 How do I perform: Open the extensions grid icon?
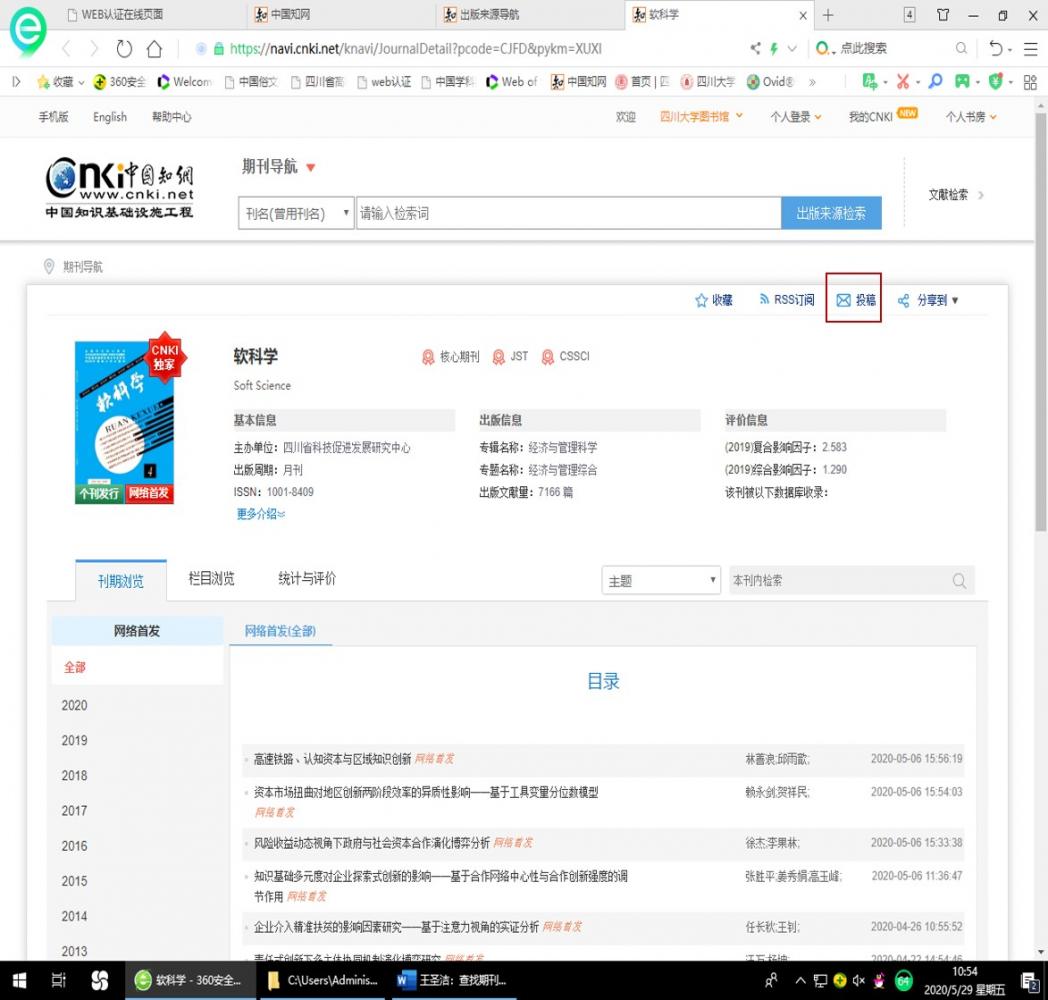[x=1030, y=82]
